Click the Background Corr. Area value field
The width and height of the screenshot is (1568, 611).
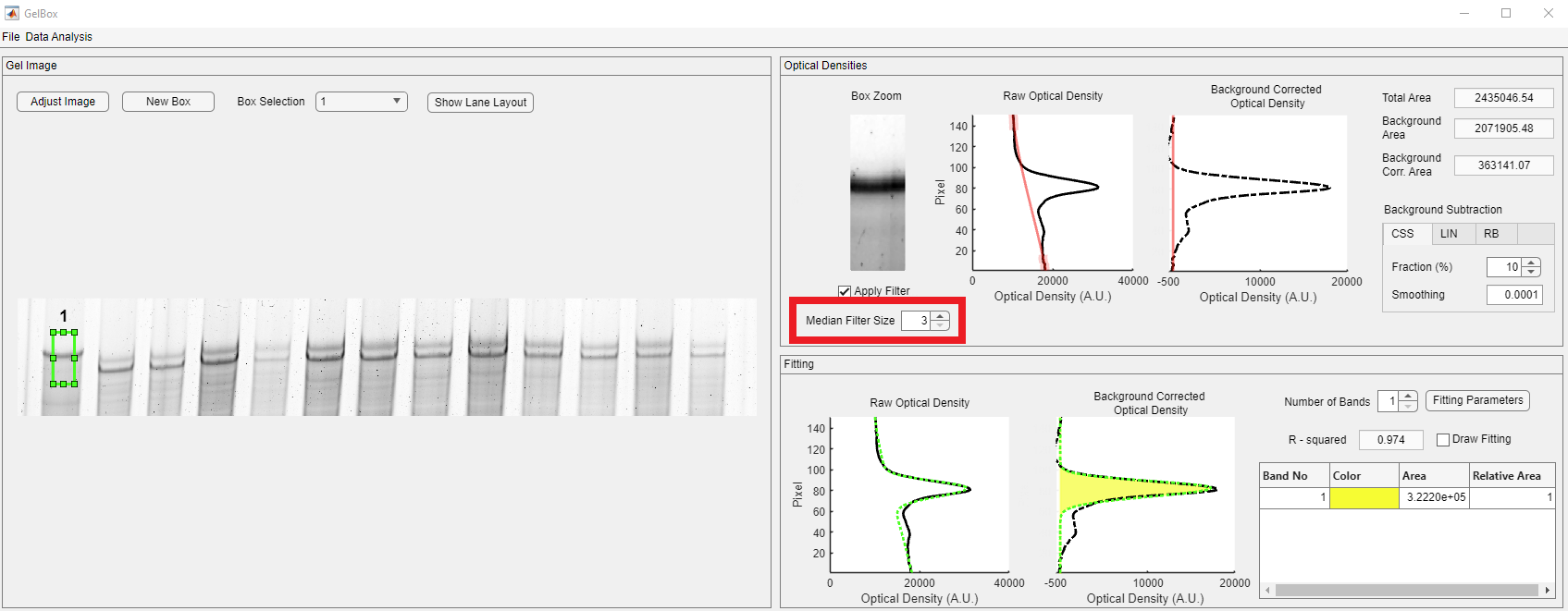coord(1504,165)
